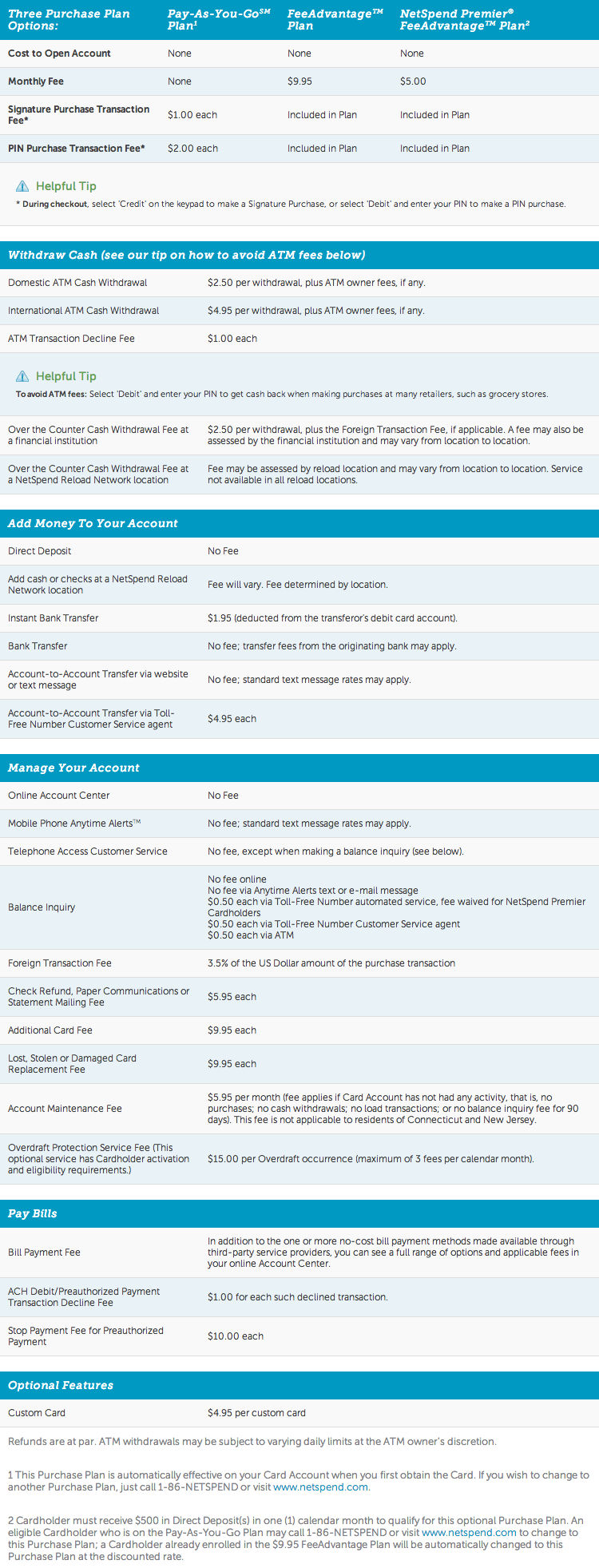Click the '$5.95 each' mailing fee value

(x=232, y=997)
